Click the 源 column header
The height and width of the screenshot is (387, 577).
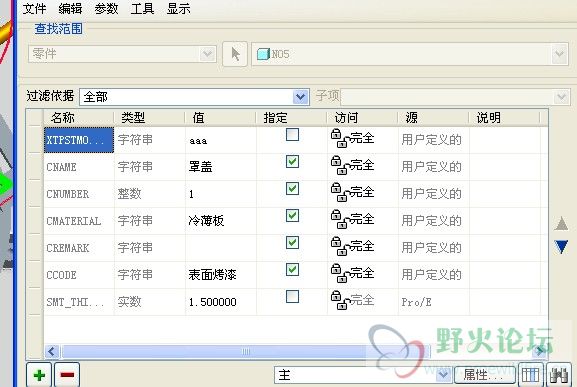[433, 118]
